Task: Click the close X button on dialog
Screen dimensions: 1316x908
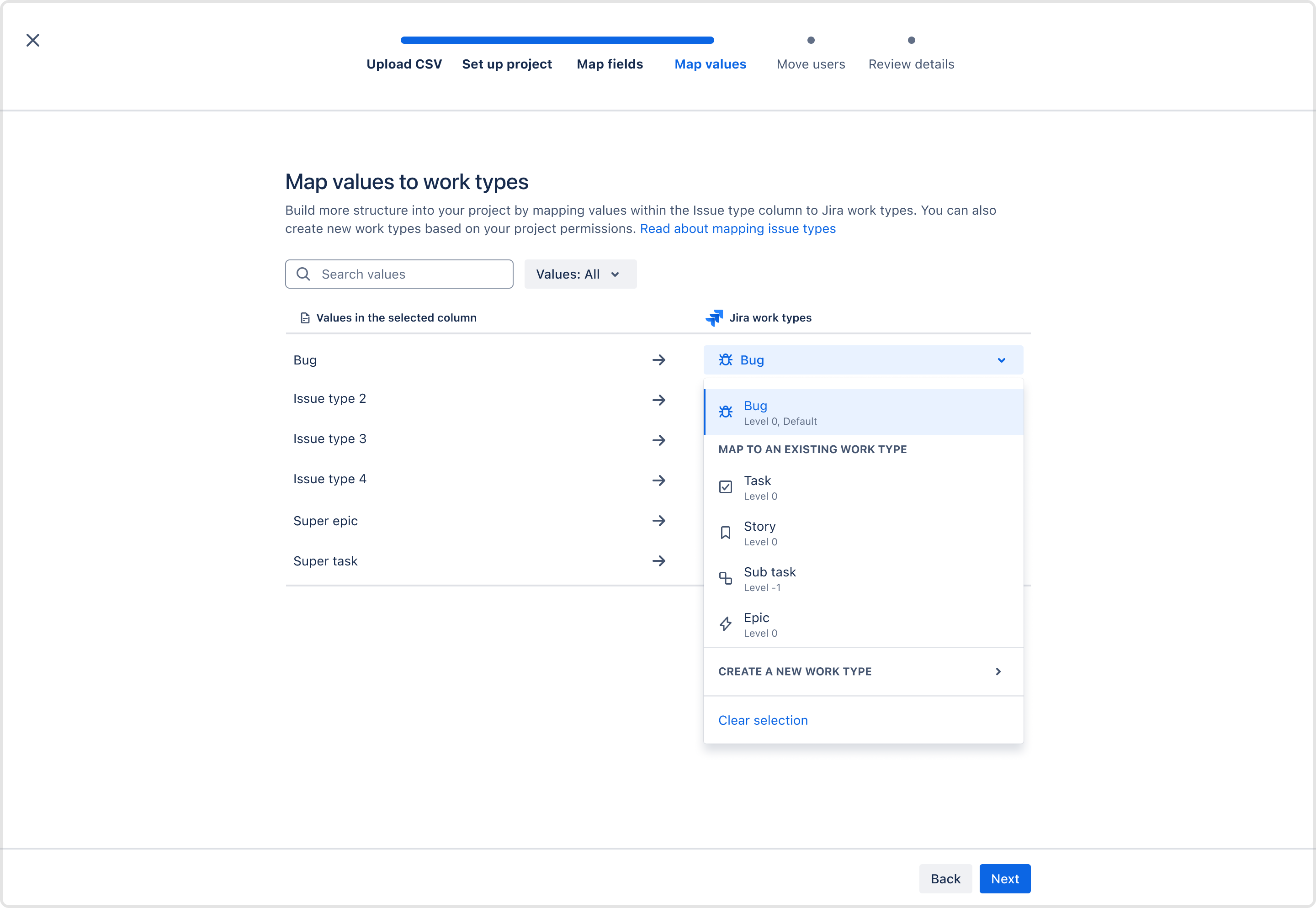Action: pos(32,40)
